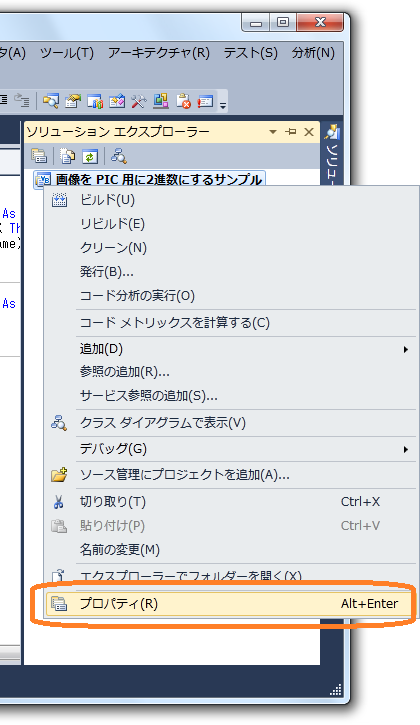Open the toolbar overflow options arrow
Viewport: 420px width, 725px height.
pos(223,106)
